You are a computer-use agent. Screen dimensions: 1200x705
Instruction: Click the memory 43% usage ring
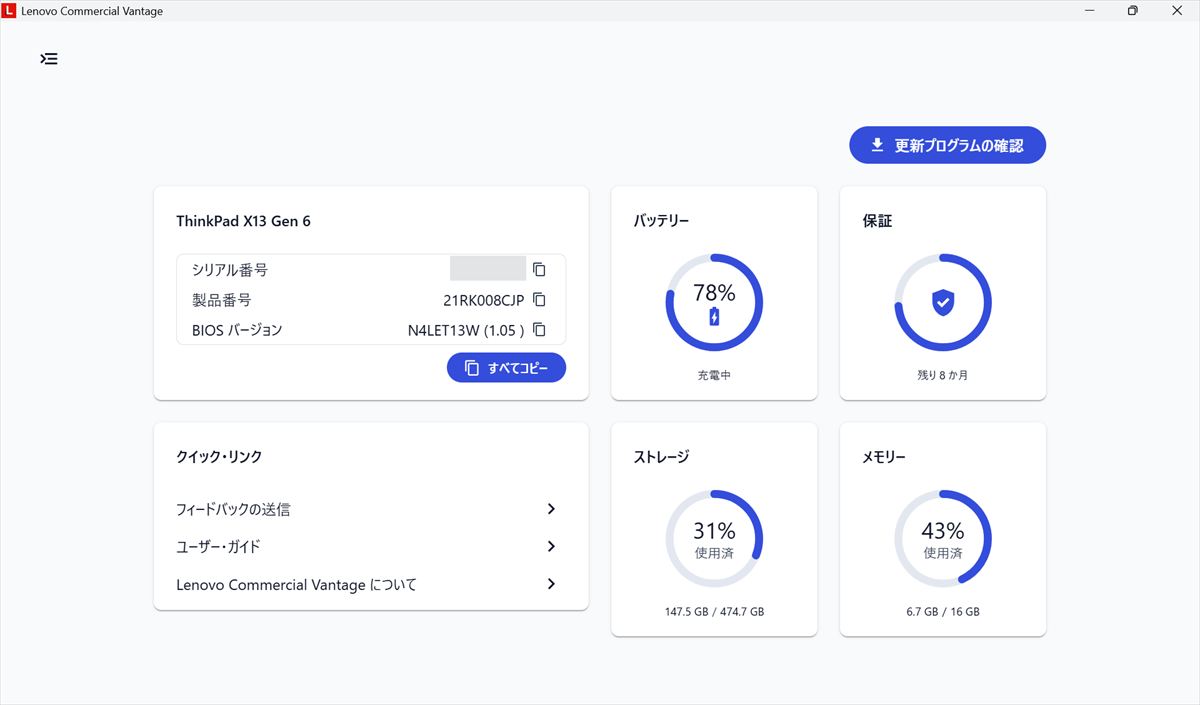tap(942, 538)
